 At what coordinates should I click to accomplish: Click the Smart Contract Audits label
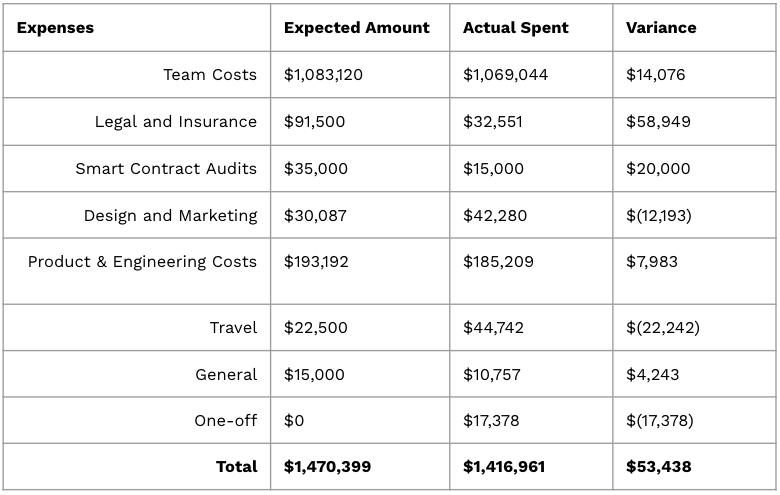166,169
